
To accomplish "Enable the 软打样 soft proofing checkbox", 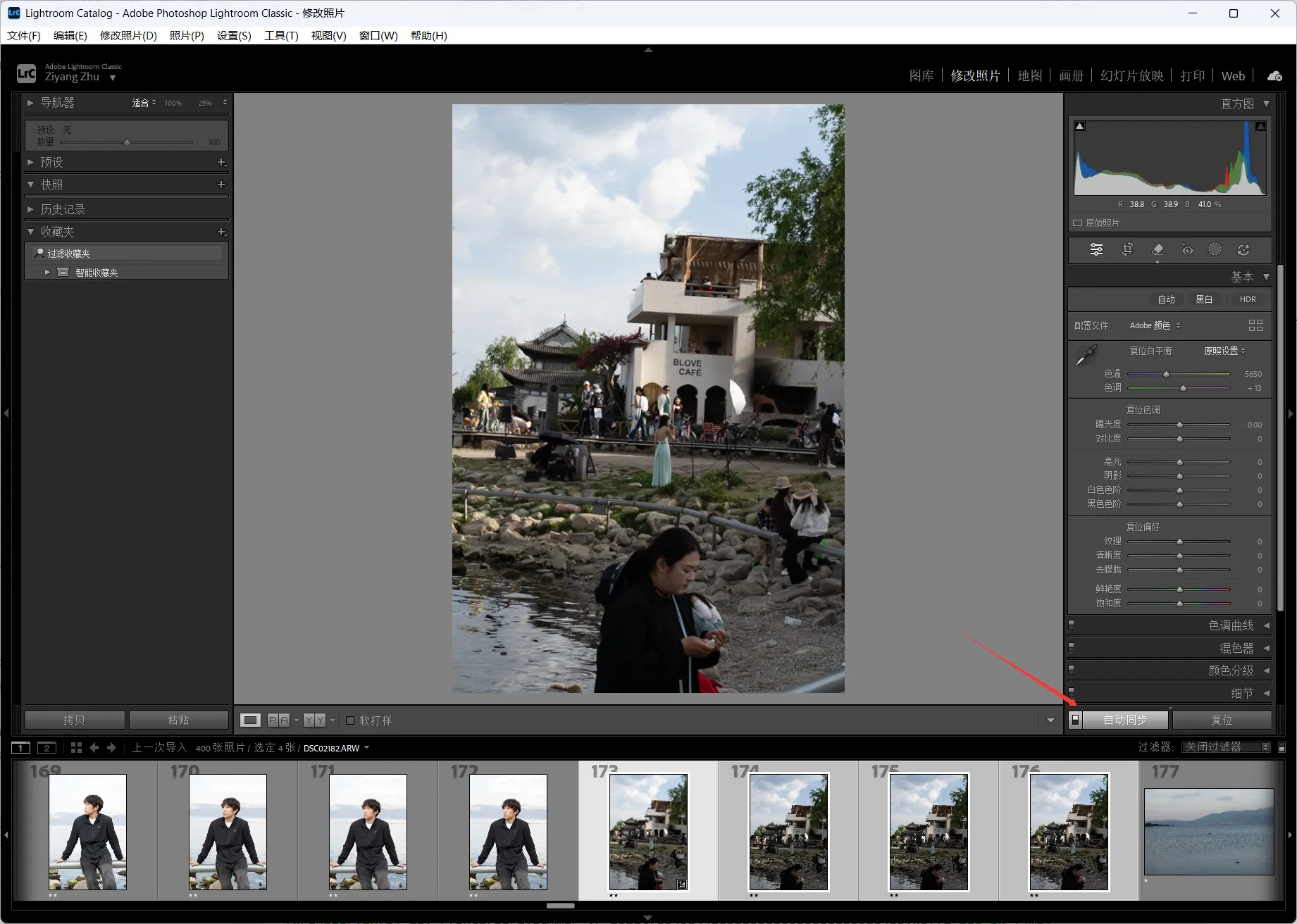I will coord(350,720).
